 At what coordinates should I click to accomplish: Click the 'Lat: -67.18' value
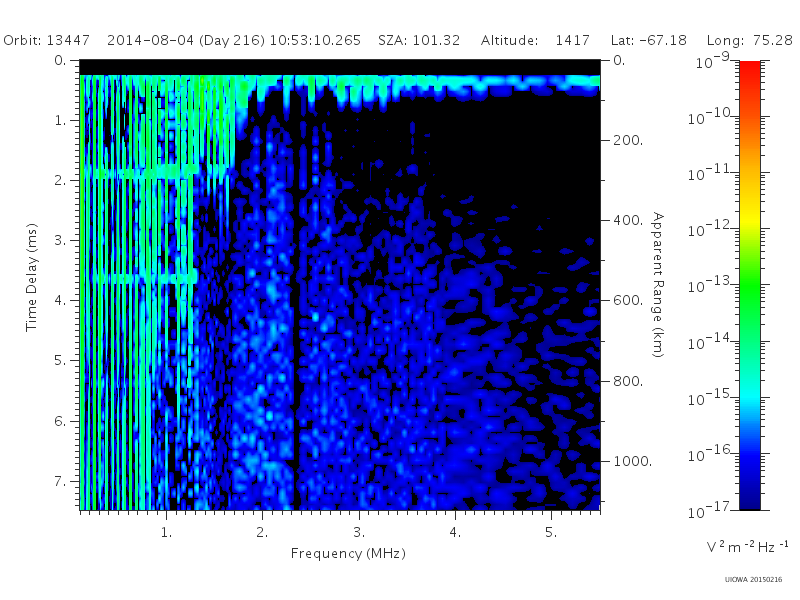point(648,40)
